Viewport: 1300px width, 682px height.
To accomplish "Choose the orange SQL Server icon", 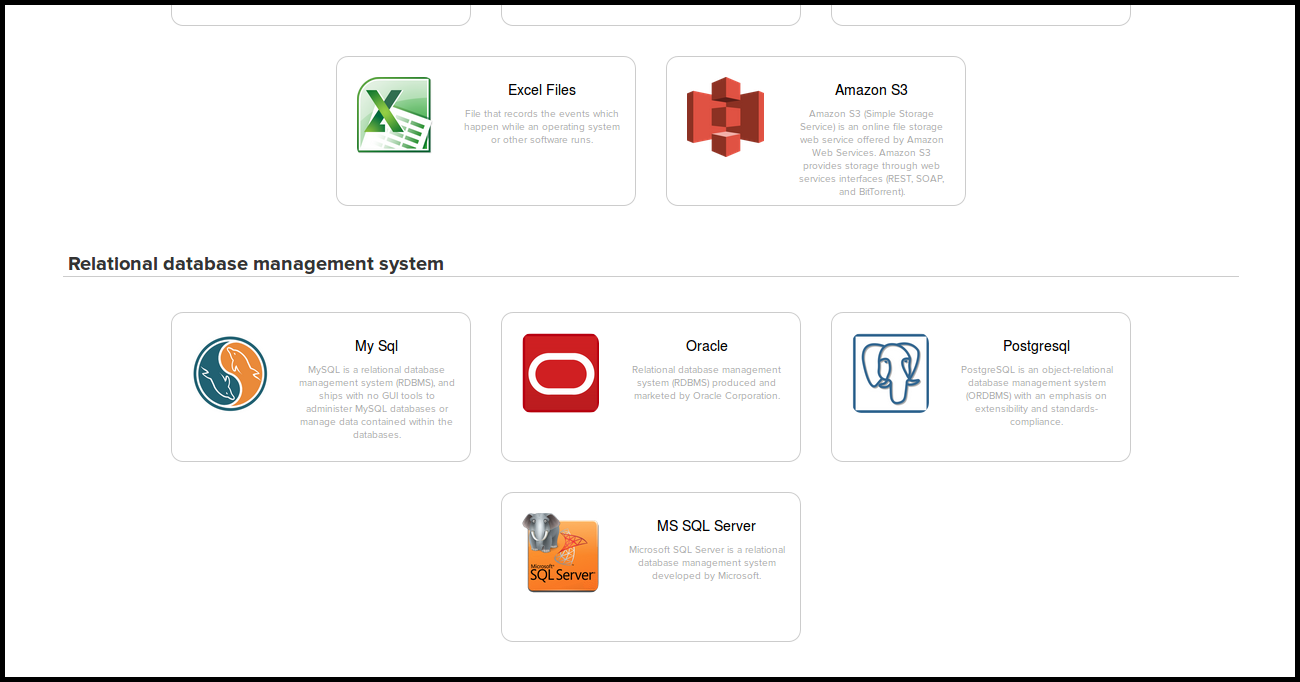I will click(562, 552).
